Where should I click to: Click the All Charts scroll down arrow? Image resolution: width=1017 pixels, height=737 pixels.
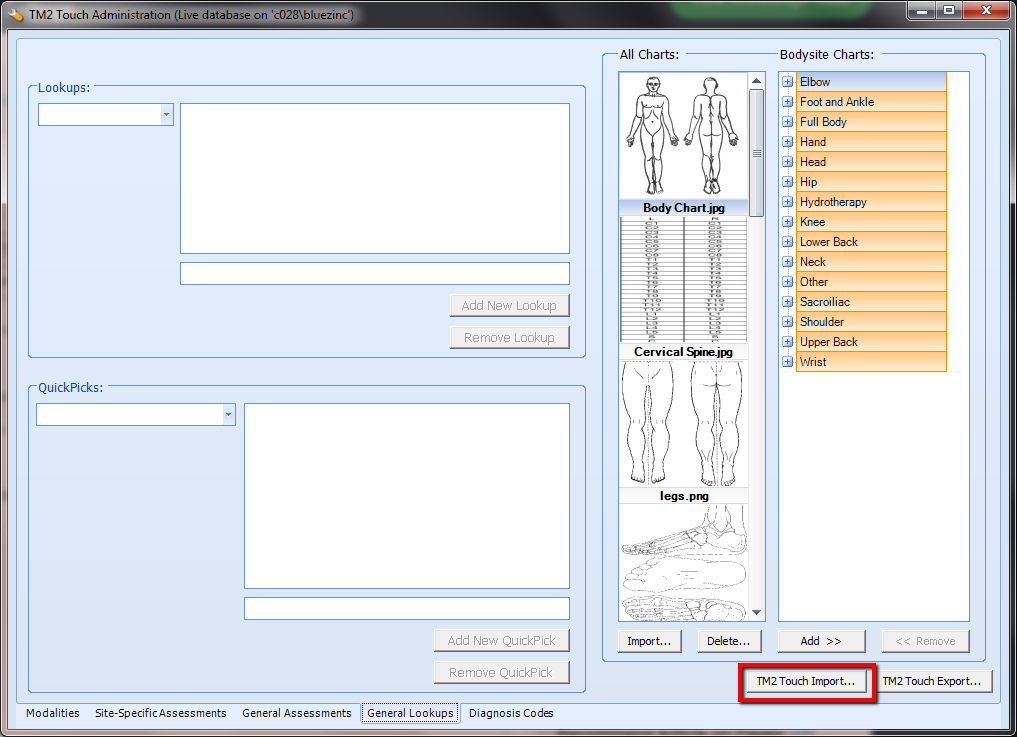756,612
